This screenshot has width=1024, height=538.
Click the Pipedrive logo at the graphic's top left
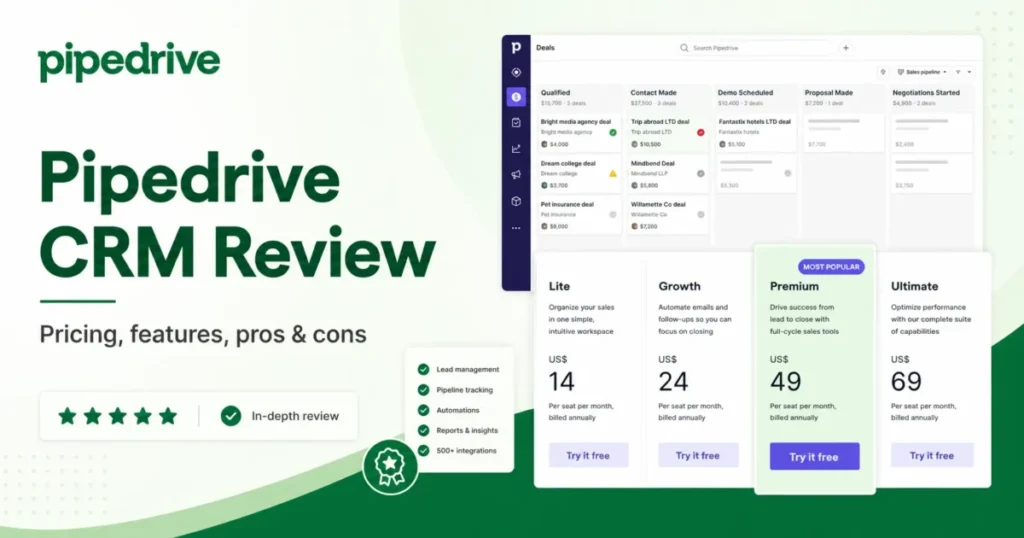point(129,63)
